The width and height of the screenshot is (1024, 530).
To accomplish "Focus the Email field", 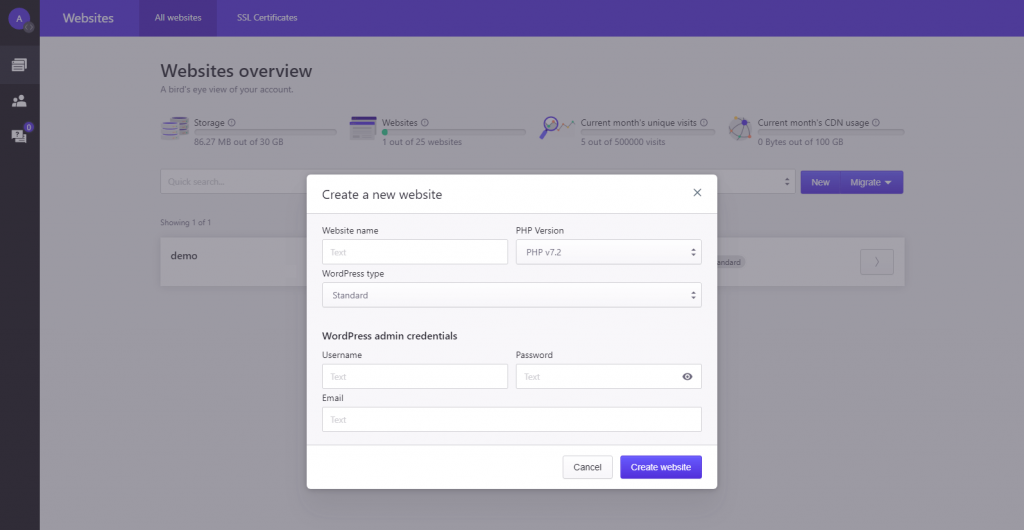I will coord(512,420).
